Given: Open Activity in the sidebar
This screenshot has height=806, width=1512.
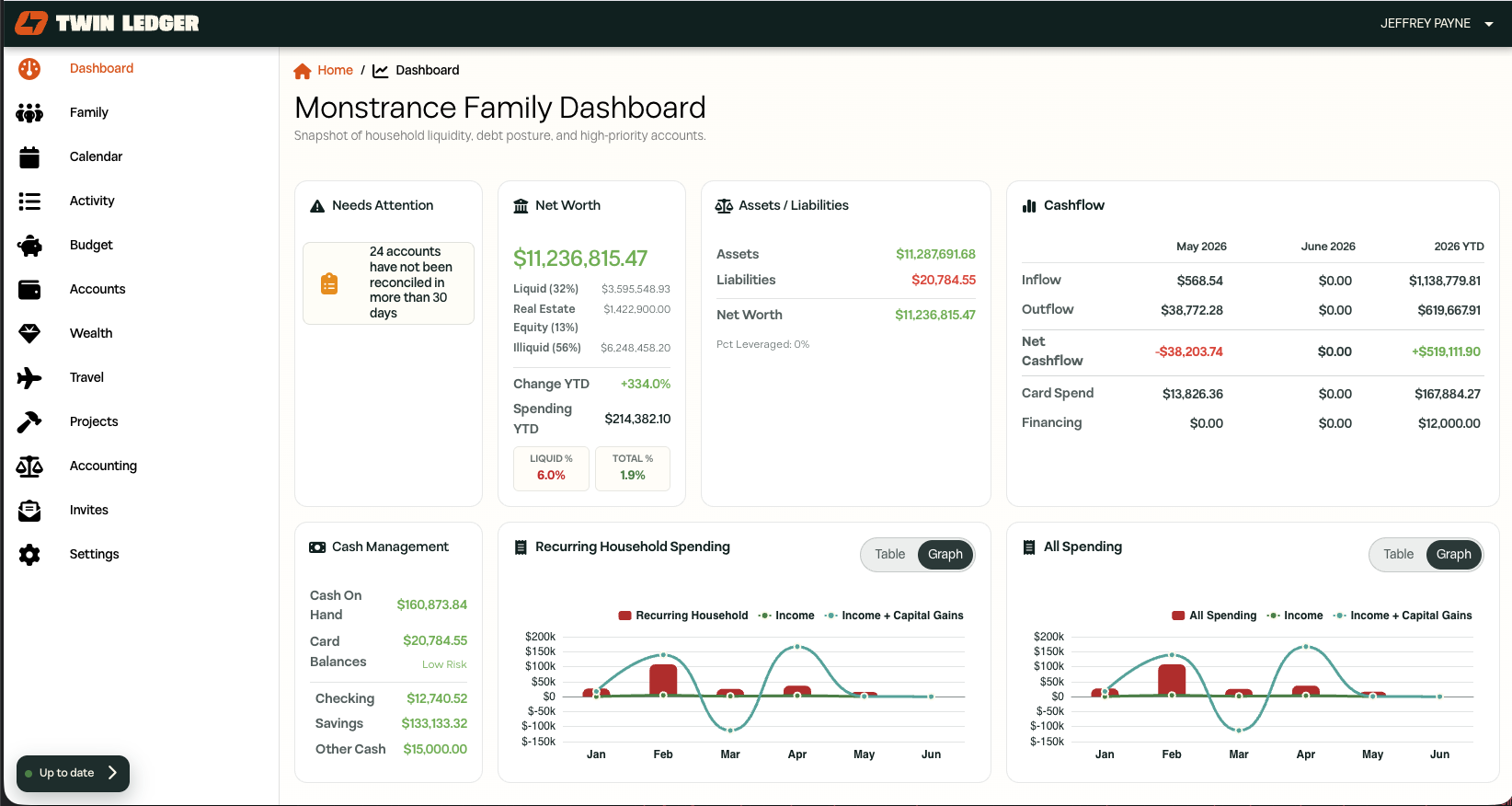Looking at the screenshot, I should pos(92,201).
